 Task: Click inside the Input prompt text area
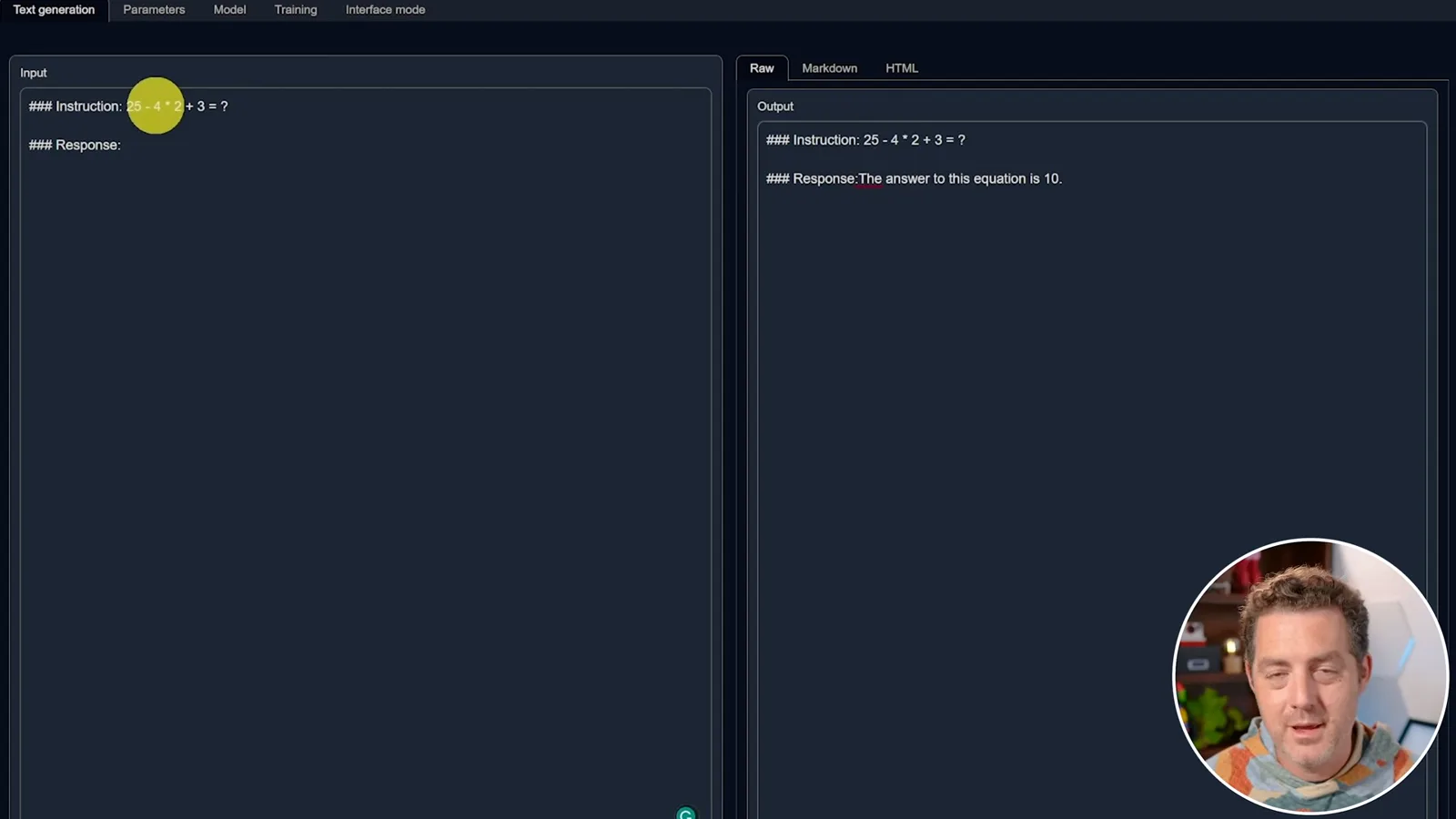(x=366, y=455)
